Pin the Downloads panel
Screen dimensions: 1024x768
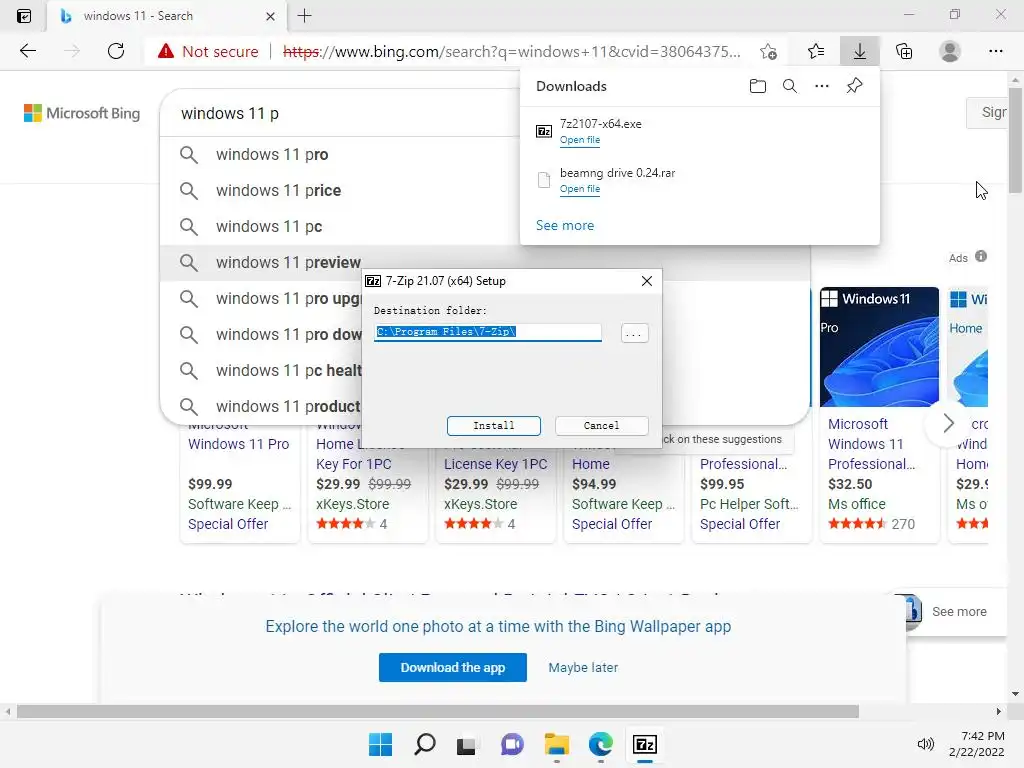click(x=854, y=86)
